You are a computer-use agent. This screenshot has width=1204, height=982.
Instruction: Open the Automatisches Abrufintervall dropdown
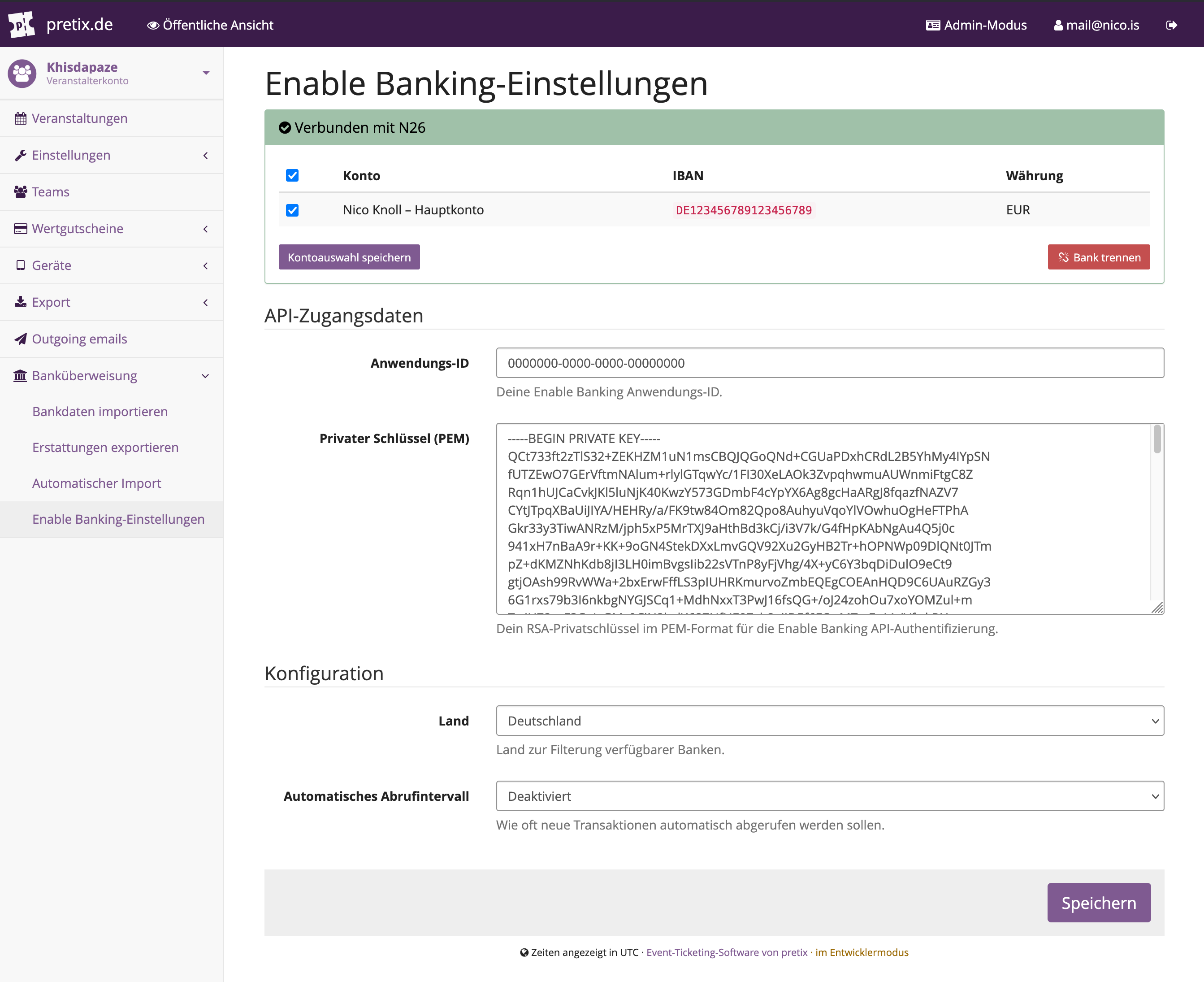tap(830, 796)
